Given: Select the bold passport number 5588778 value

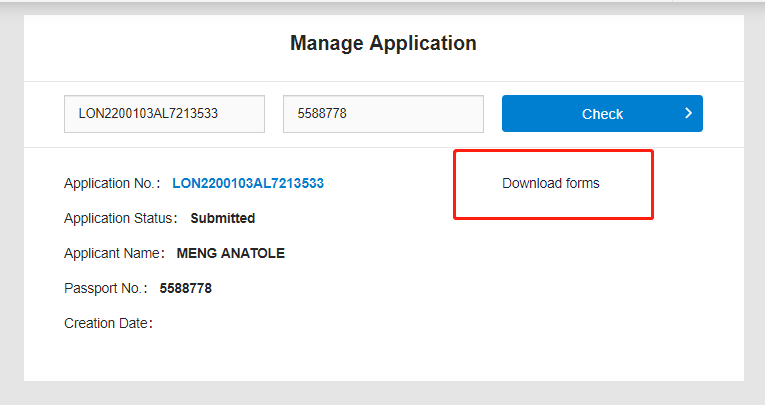Looking at the screenshot, I should pos(185,288).
